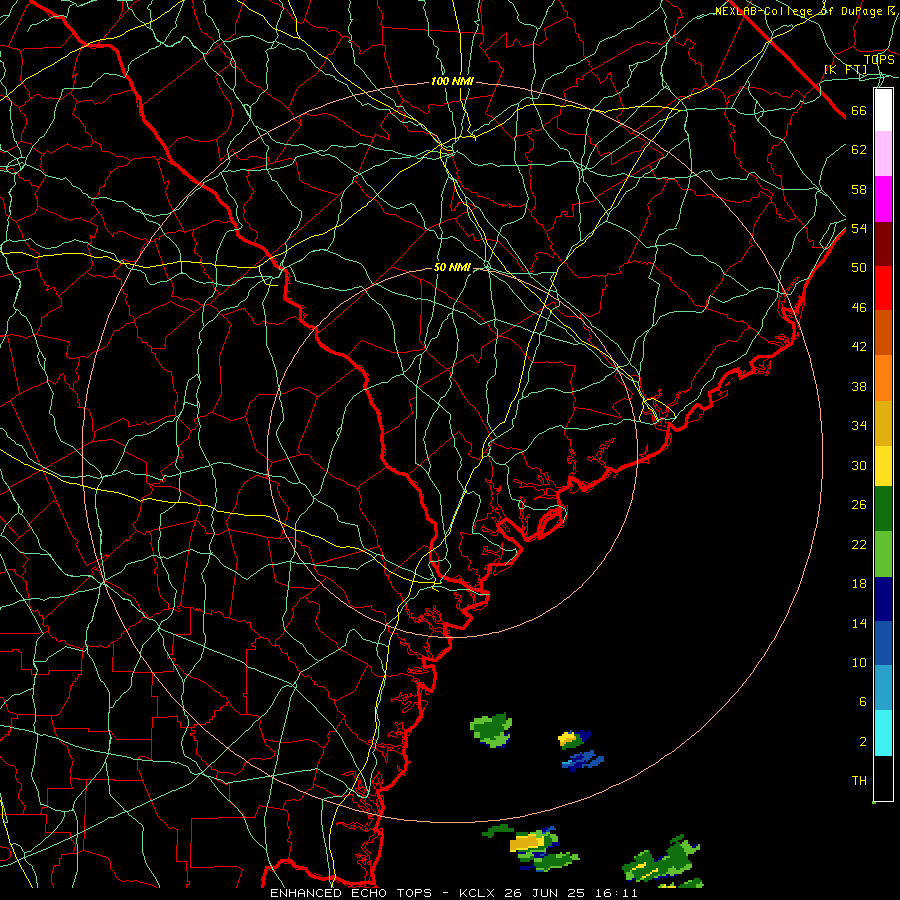Click the 26 JUN 25 16:11 timestamp
This screenshot has height=900, width=900.
tap(571, 893)
